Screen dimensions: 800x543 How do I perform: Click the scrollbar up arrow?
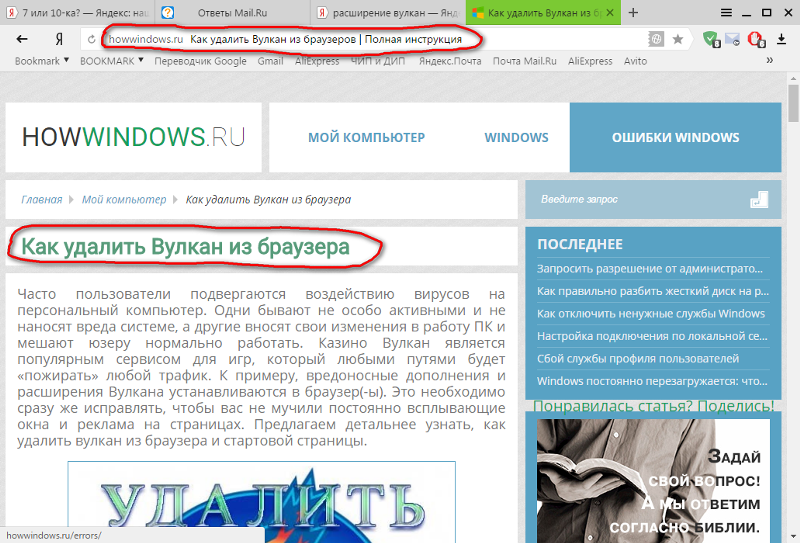coord(793,78)
